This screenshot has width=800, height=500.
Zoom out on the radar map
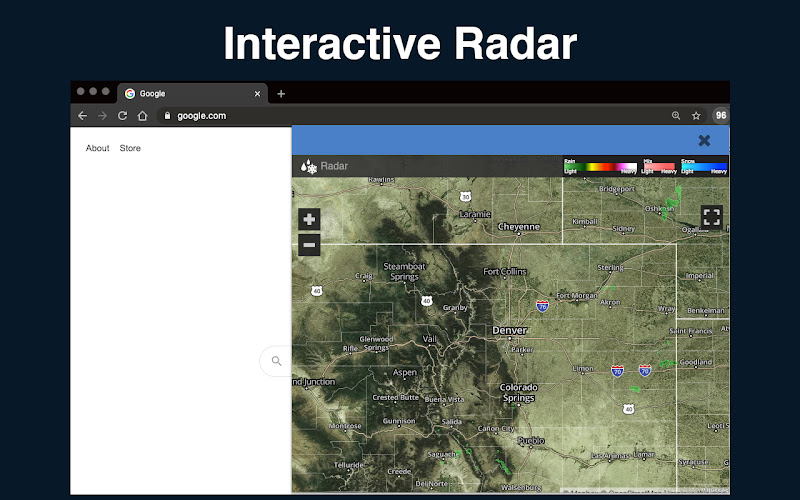click(309, 245)
